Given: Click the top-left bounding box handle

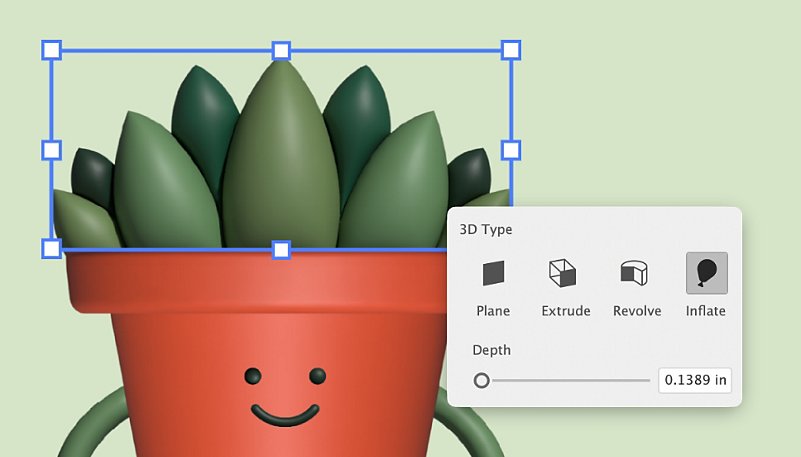Looking at the screenshot, I should [x=51, y=50].
